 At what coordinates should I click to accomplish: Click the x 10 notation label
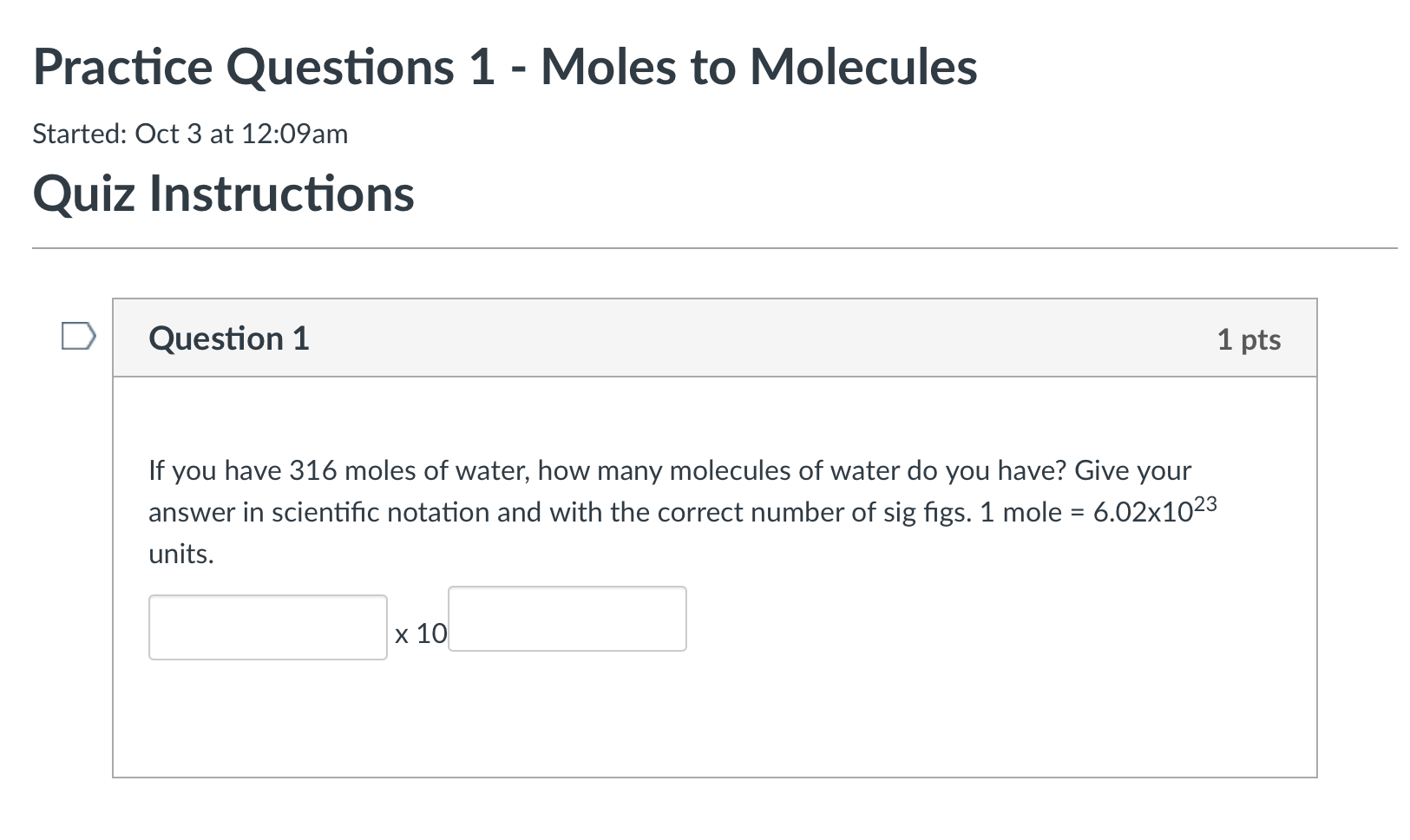(420, 633)
